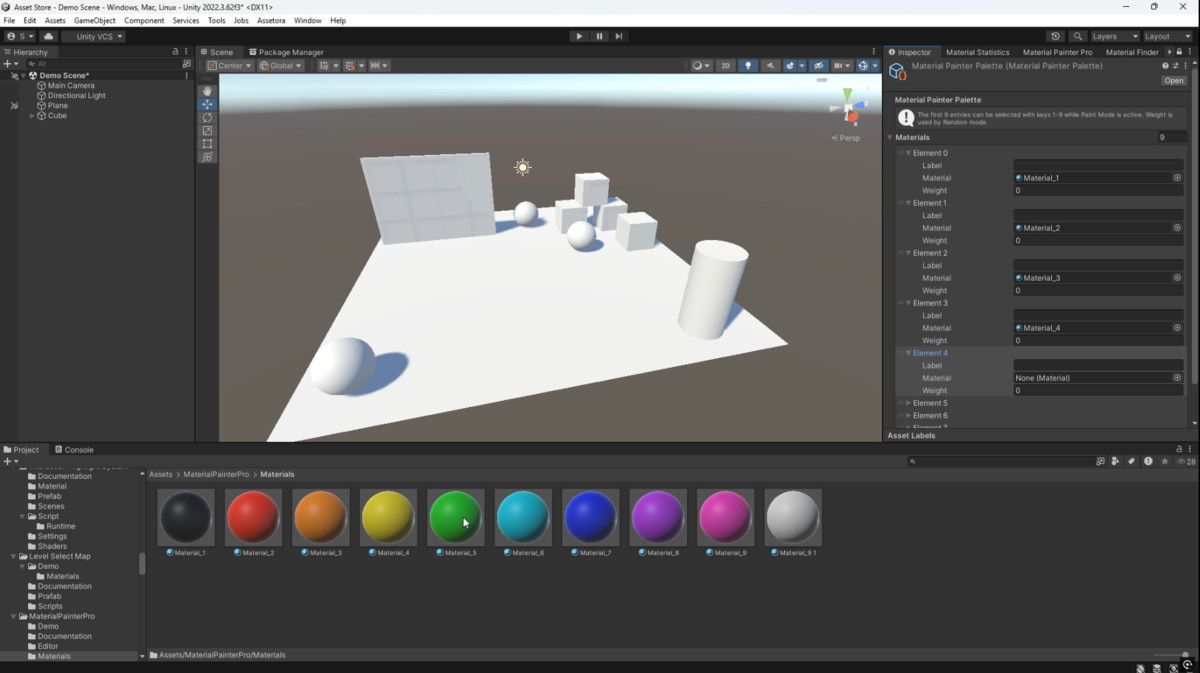The width and height of the screenshot is (1200, 673).
Task: Select the green Material_5 thumbnail
Action: (455, 517)
